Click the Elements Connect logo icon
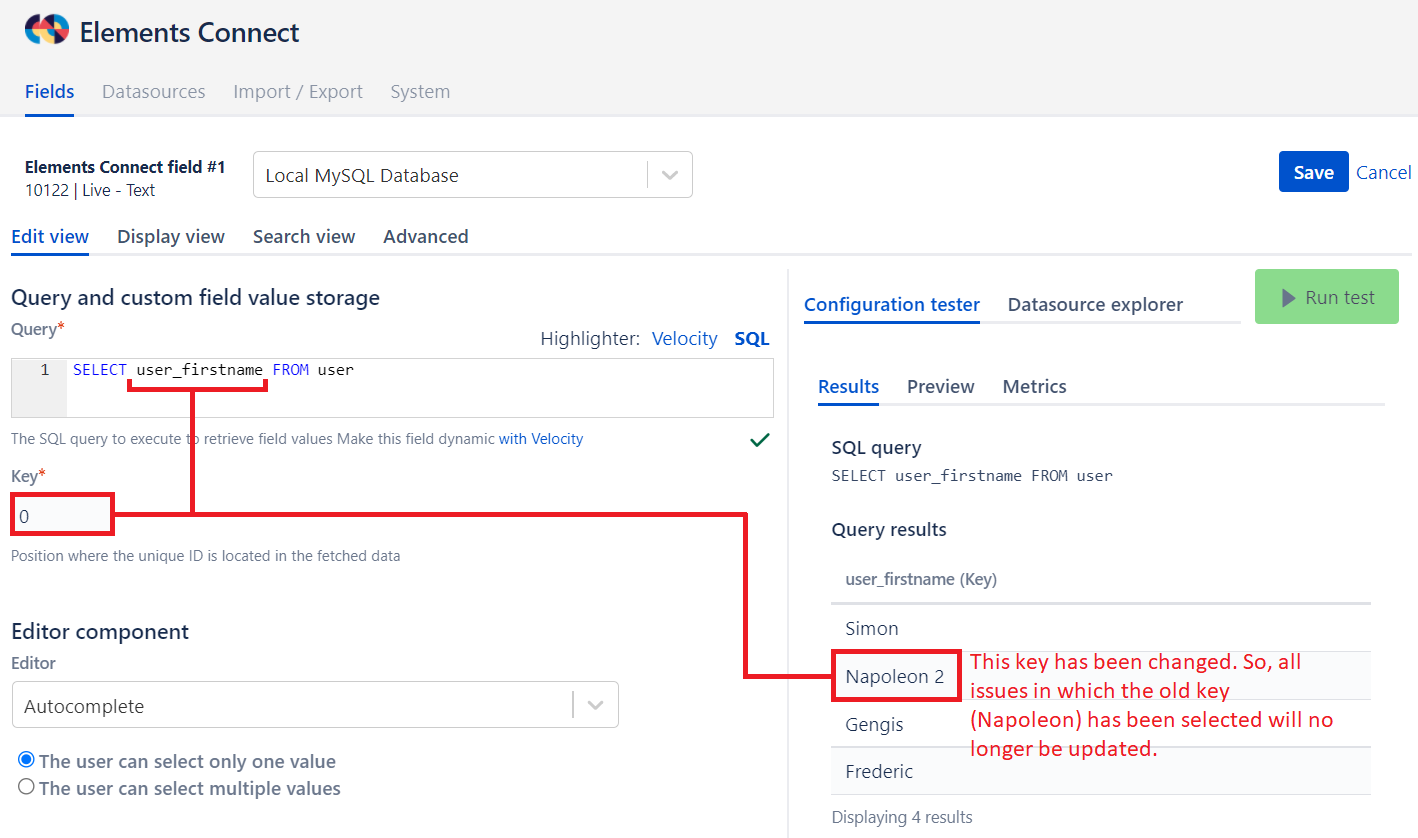1418x838 pixels. pyautogui.click(x=46, y=31)
